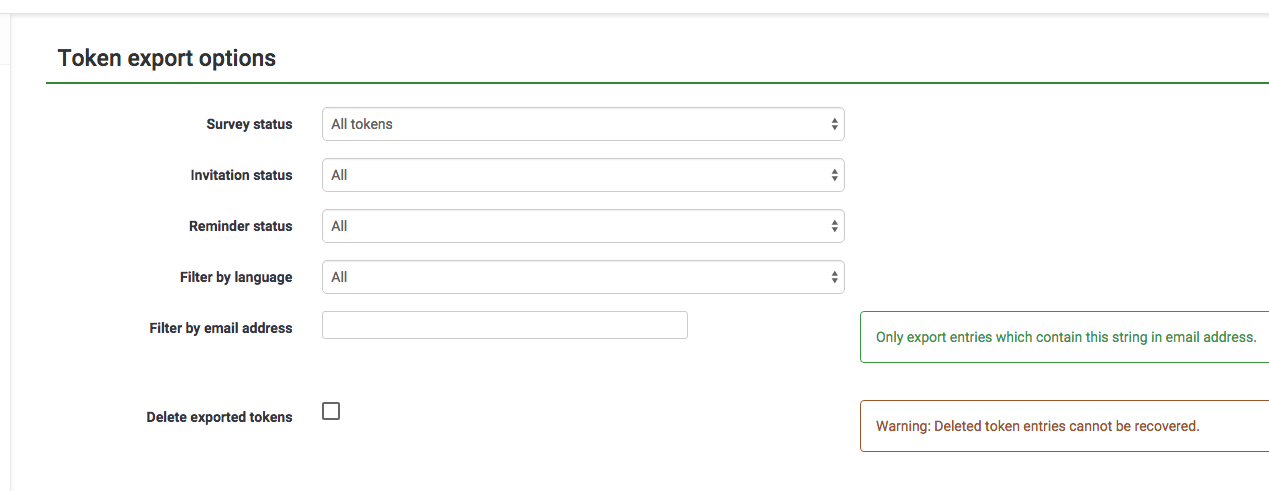Open the Invitation status dropdown

click(x=582, y=175)
